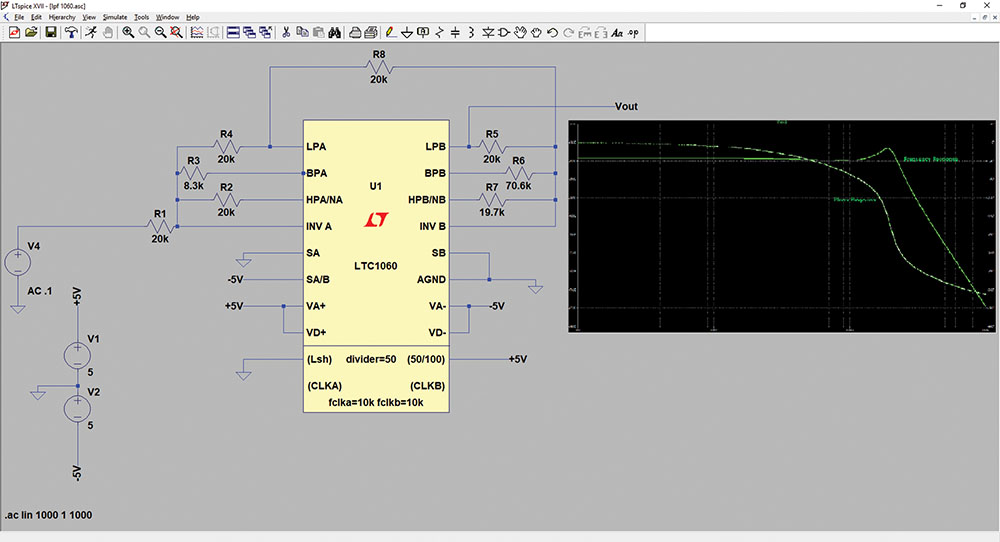The height and width of the screenshot is (542, 1000).
Task: Open the Window menu
Action: pyautogui.click(x=168, y=17)
